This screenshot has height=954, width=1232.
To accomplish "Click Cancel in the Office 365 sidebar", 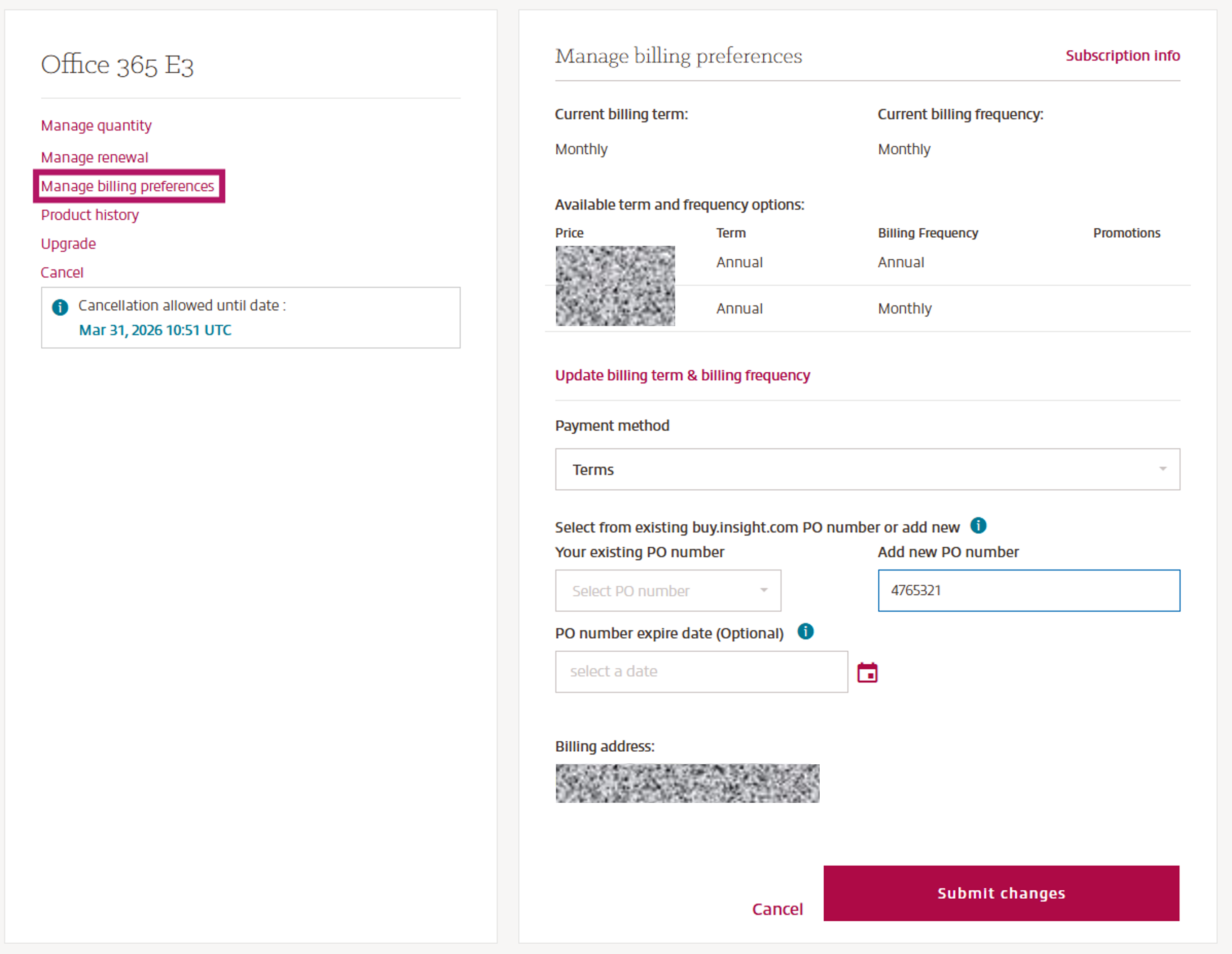I will pyautogui.click(x=62, y=272).
